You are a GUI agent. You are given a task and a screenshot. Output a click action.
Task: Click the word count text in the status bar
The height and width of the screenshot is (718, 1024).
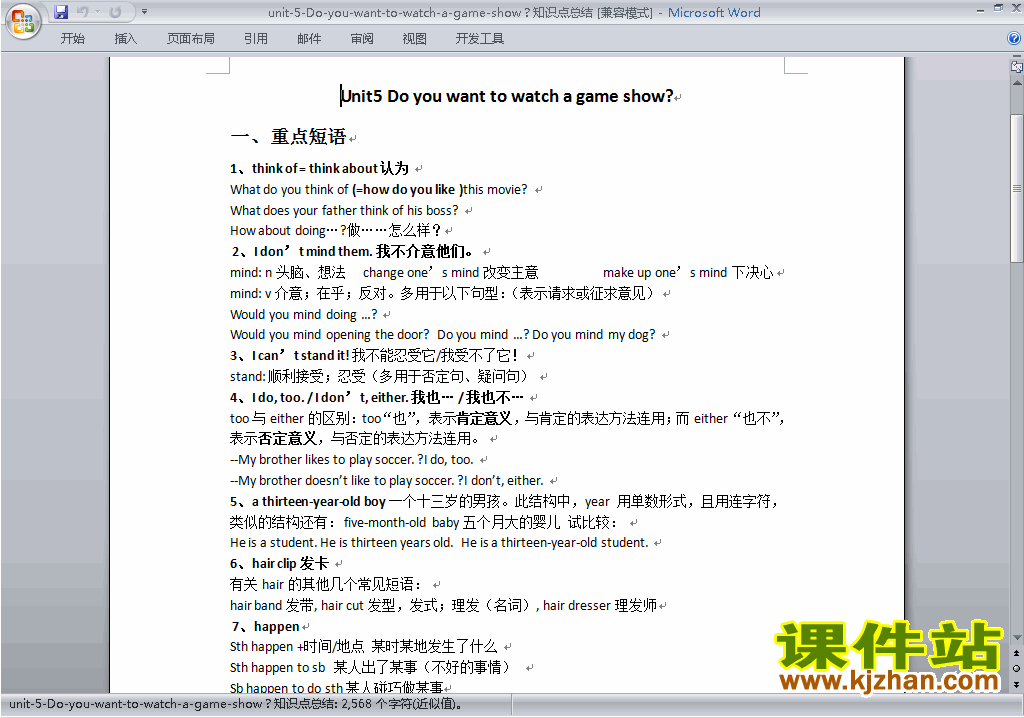pyautogui.click(x=236, y=704)
